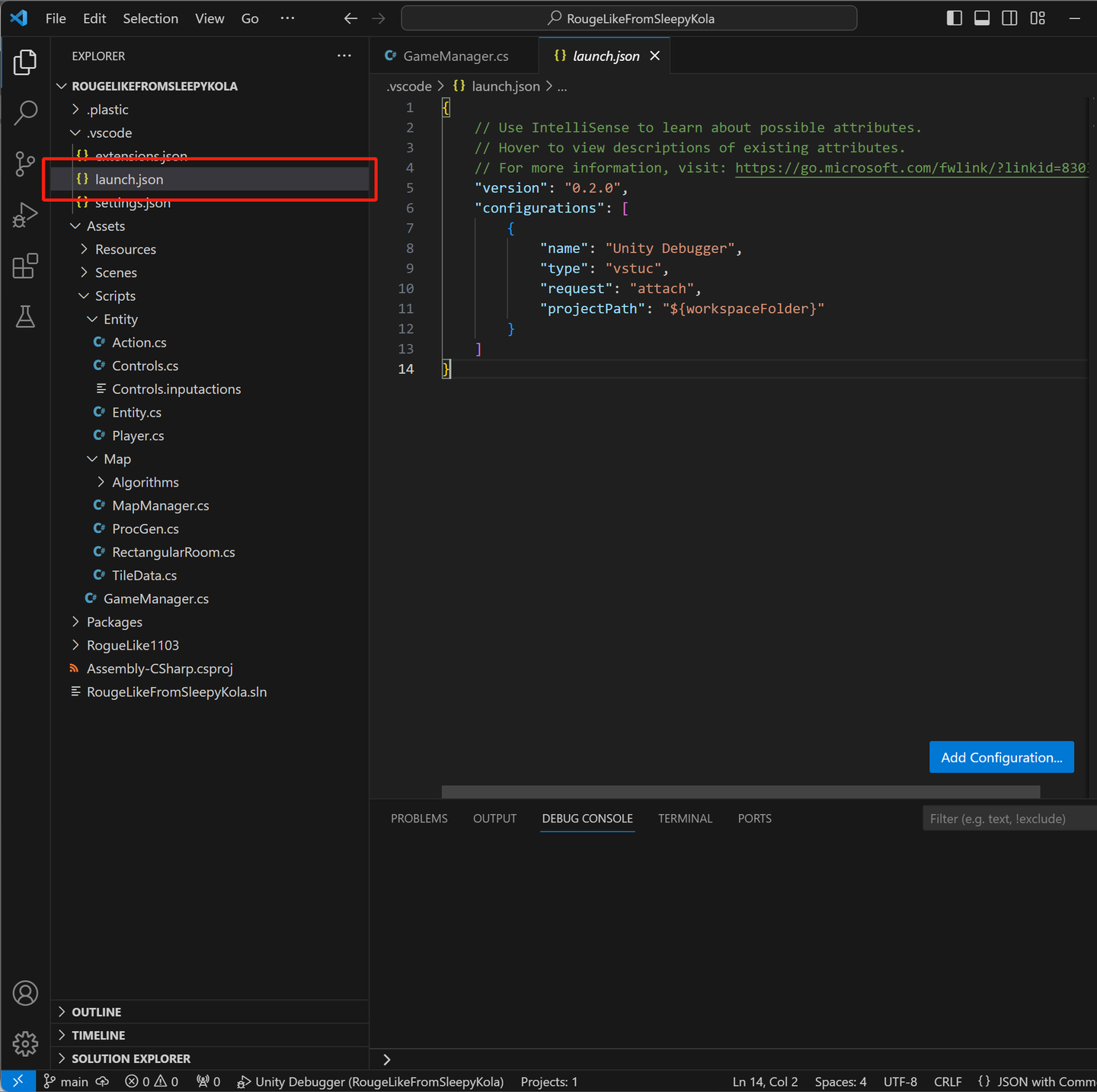The width and height of the screenshot is (1097, 1092).
Task: Click the navigate back arrow
Action: [x=350, y=18]
